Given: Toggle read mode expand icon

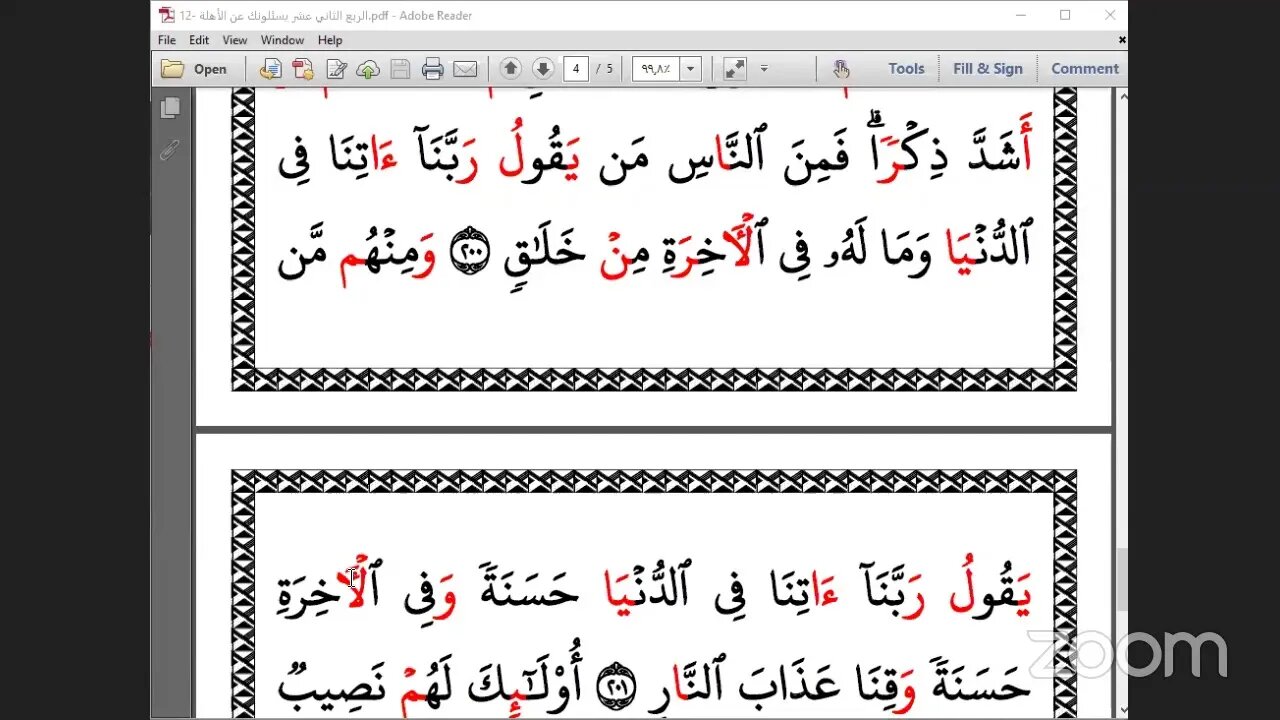Looking at the screenshot, I should tap(735, 69).
